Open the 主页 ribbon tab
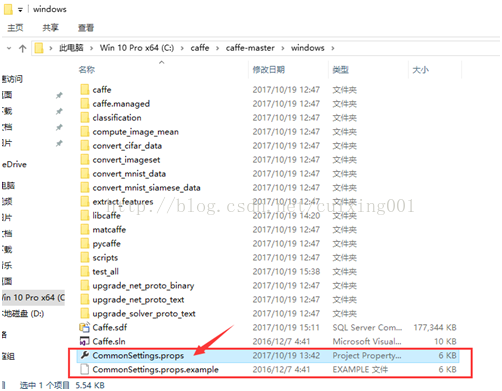502x391 pixels. pos(15,28)
